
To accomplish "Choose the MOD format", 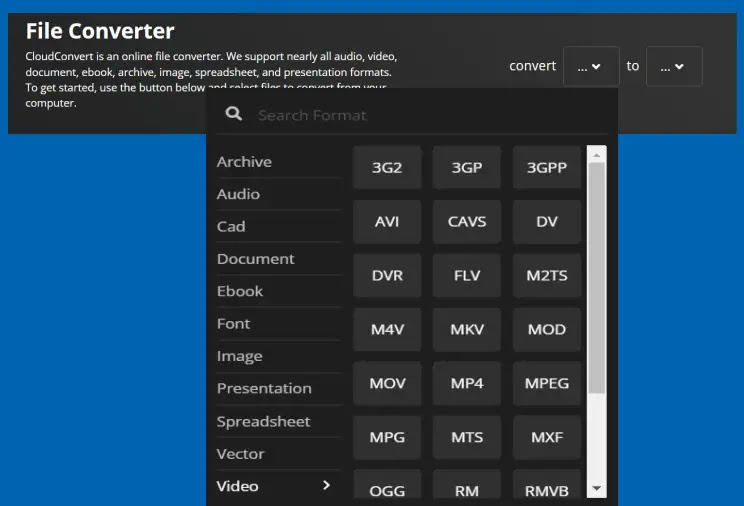I will click(x=547, y=329).
